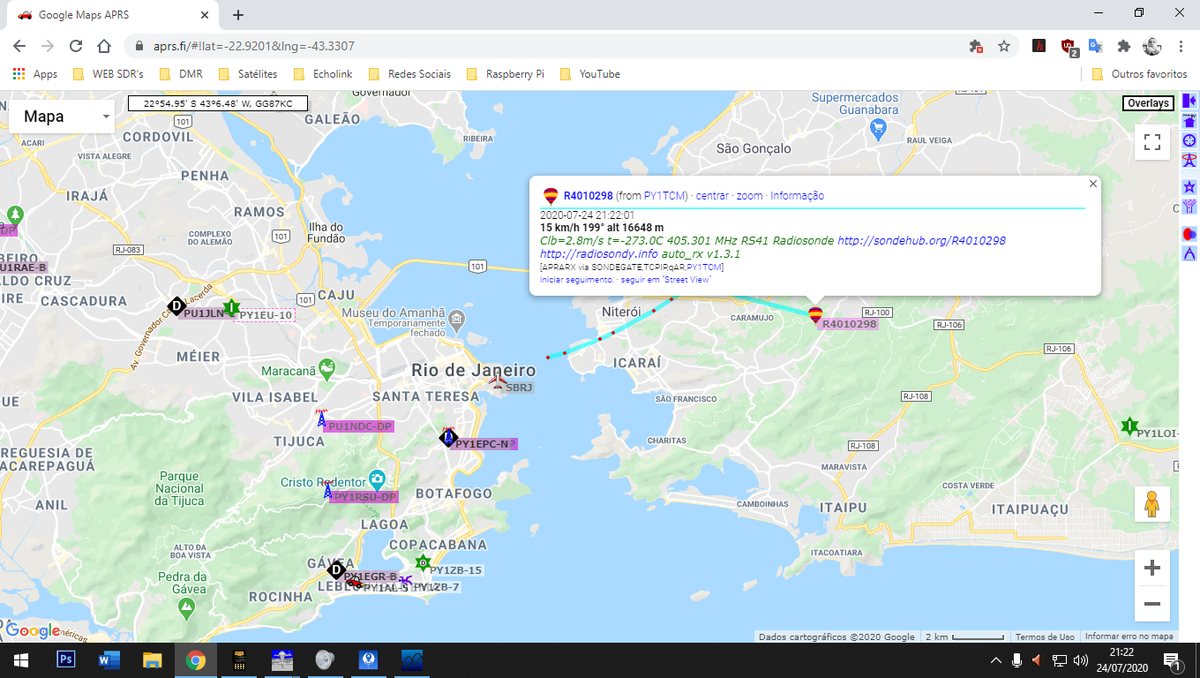Click the PU1NDC-DP antenna marker
The height and width of the screenshot is (678, 1200).
click(321, 419)
